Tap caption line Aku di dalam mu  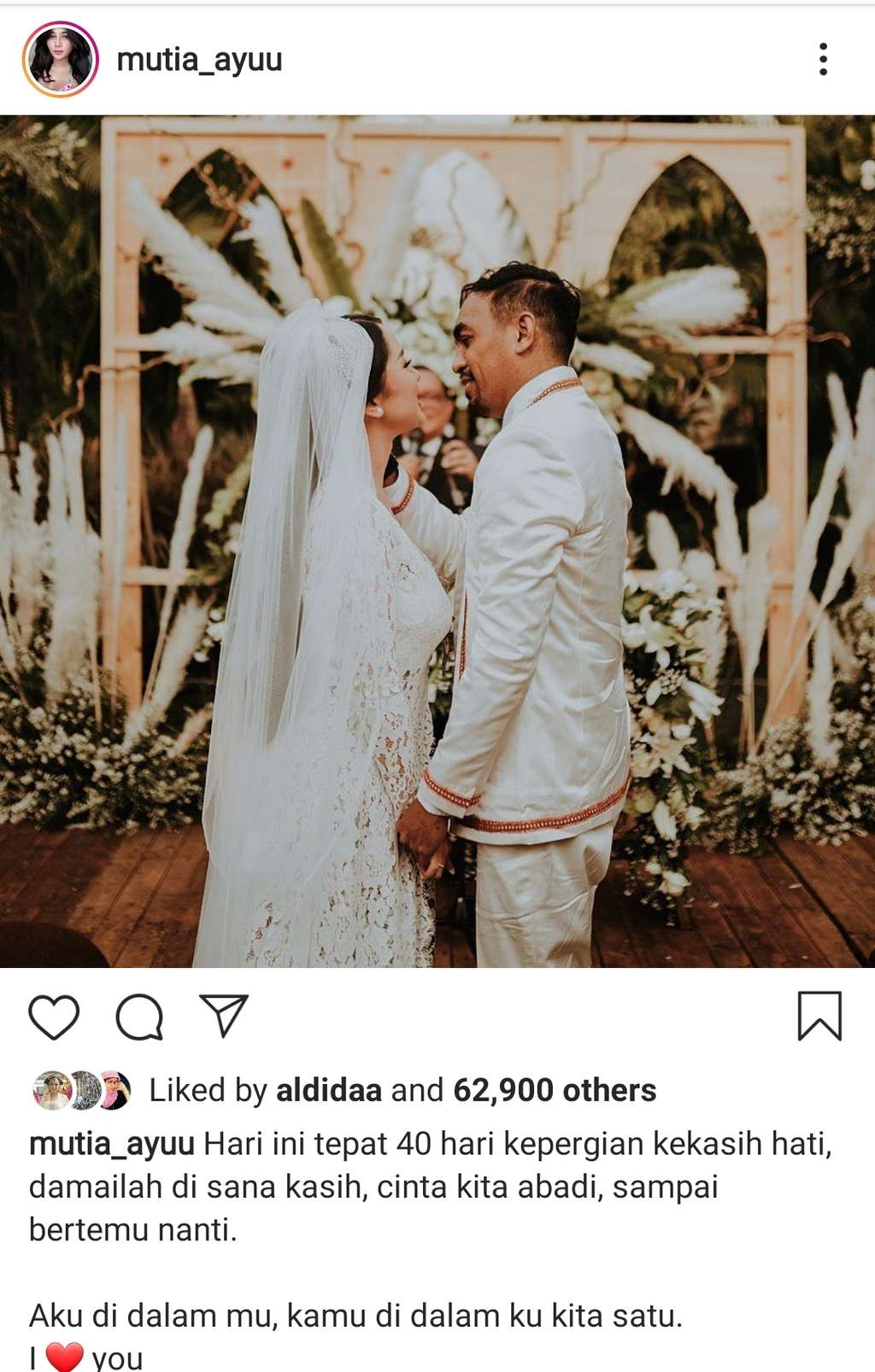coord(355,1316)
